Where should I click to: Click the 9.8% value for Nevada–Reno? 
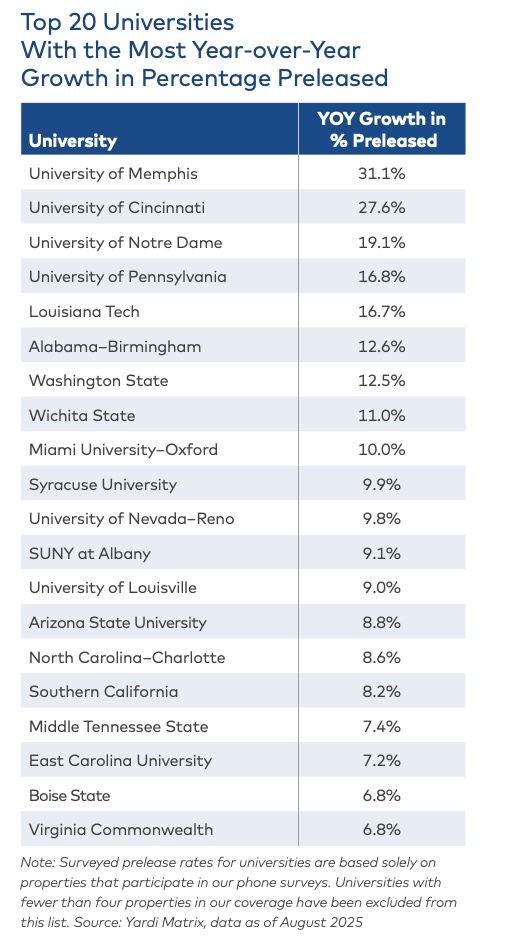(x=381, y=519)
